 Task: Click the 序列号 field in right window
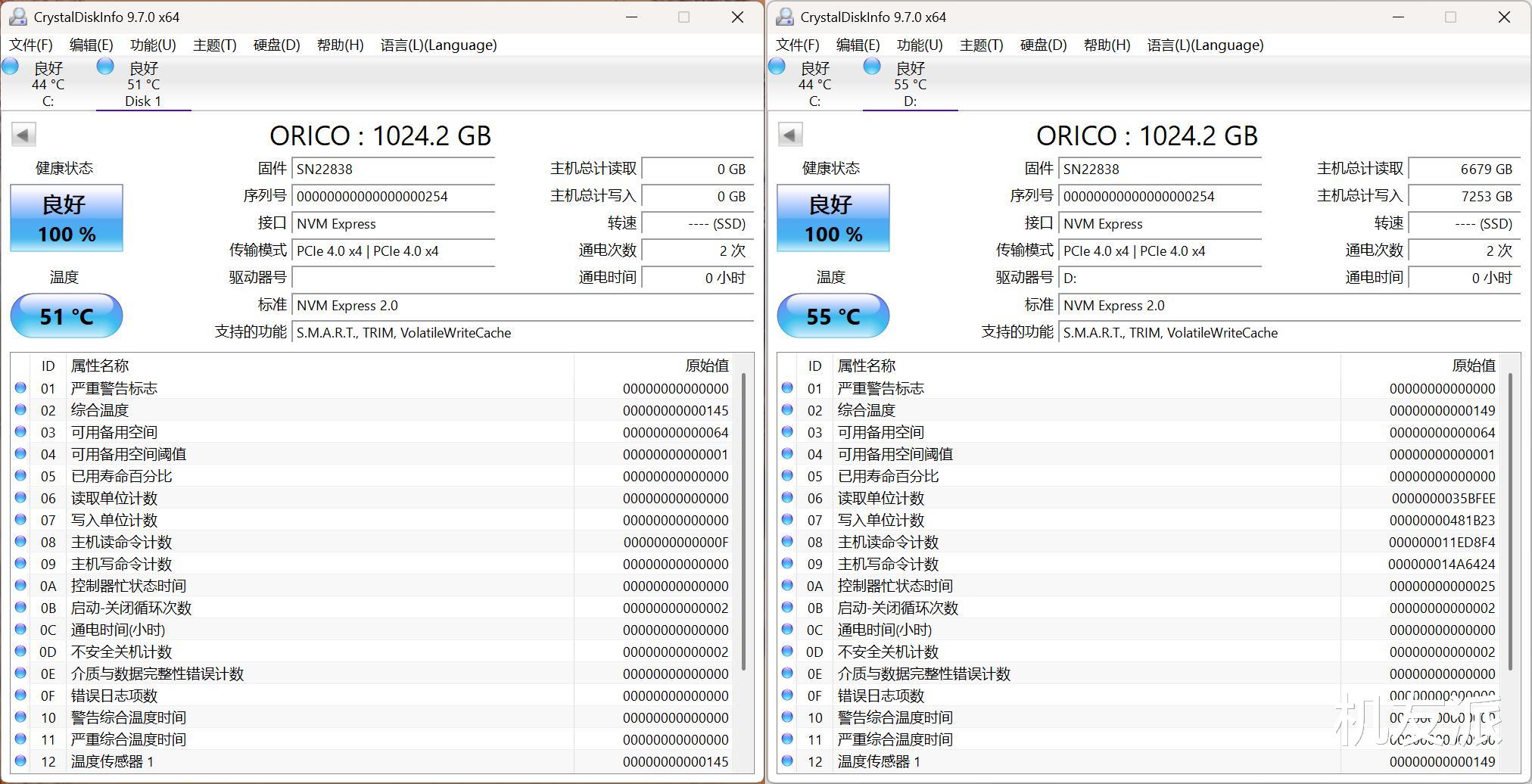[1160, 196]
